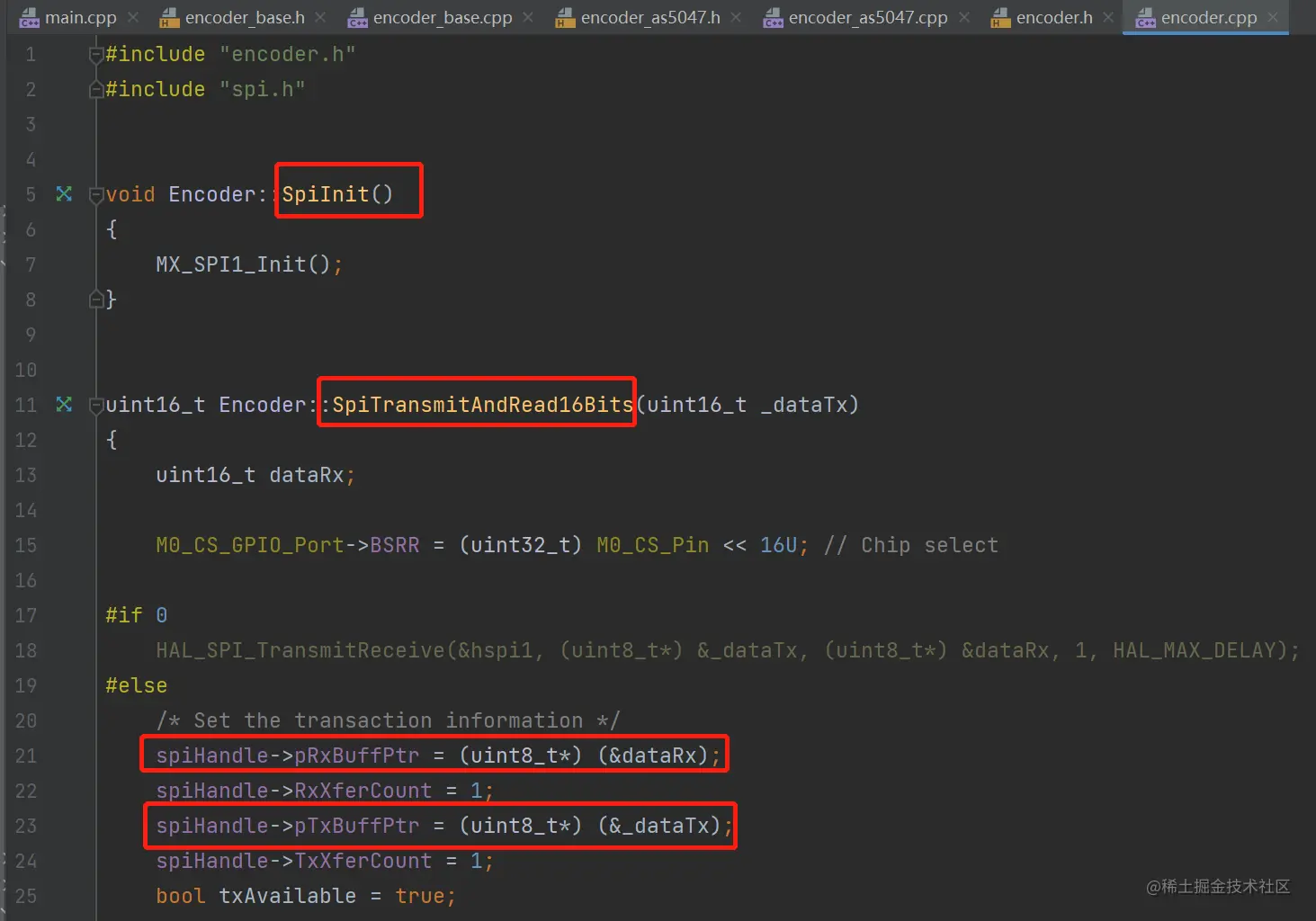
Task: Click the #else directive
Action: tap(137, 685)
